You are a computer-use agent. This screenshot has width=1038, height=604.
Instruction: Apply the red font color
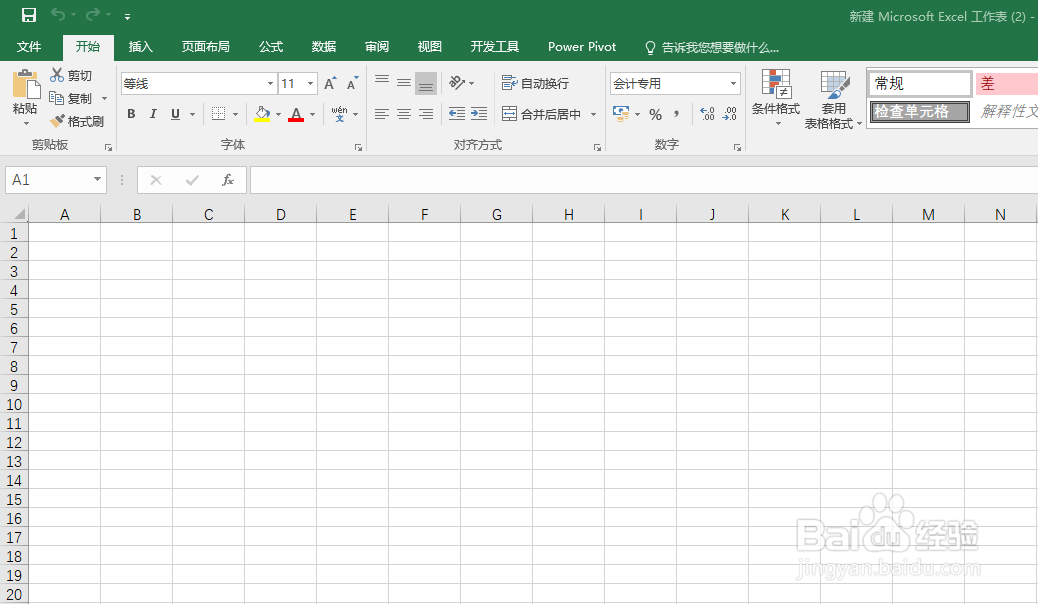pos(296,114)
